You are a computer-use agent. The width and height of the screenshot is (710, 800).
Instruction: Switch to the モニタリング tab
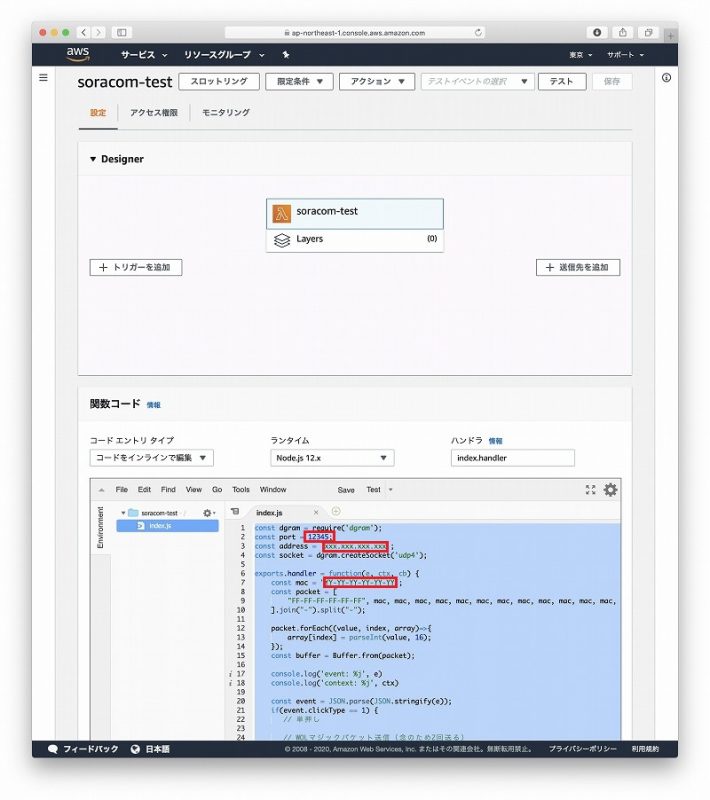[226, 113]
